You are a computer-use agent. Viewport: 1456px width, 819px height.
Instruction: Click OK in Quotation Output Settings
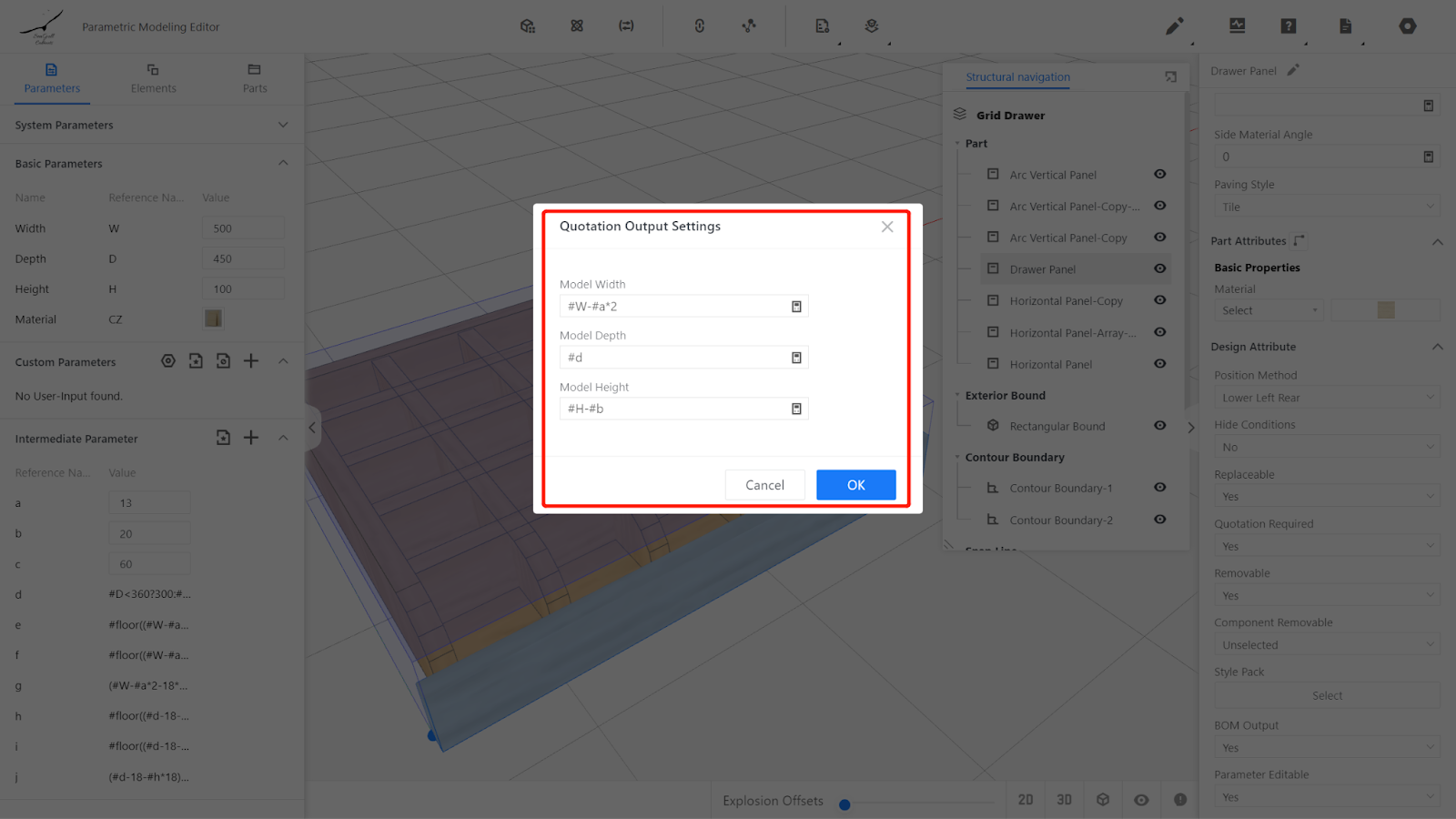(x=855, y=485)
